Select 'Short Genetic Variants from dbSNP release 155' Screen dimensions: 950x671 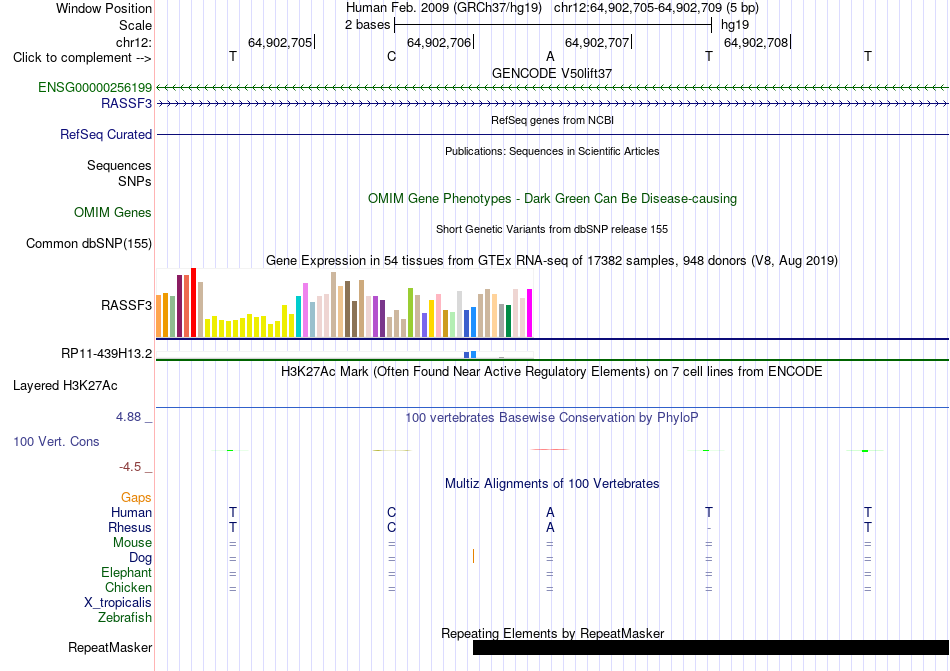point(551,230)
